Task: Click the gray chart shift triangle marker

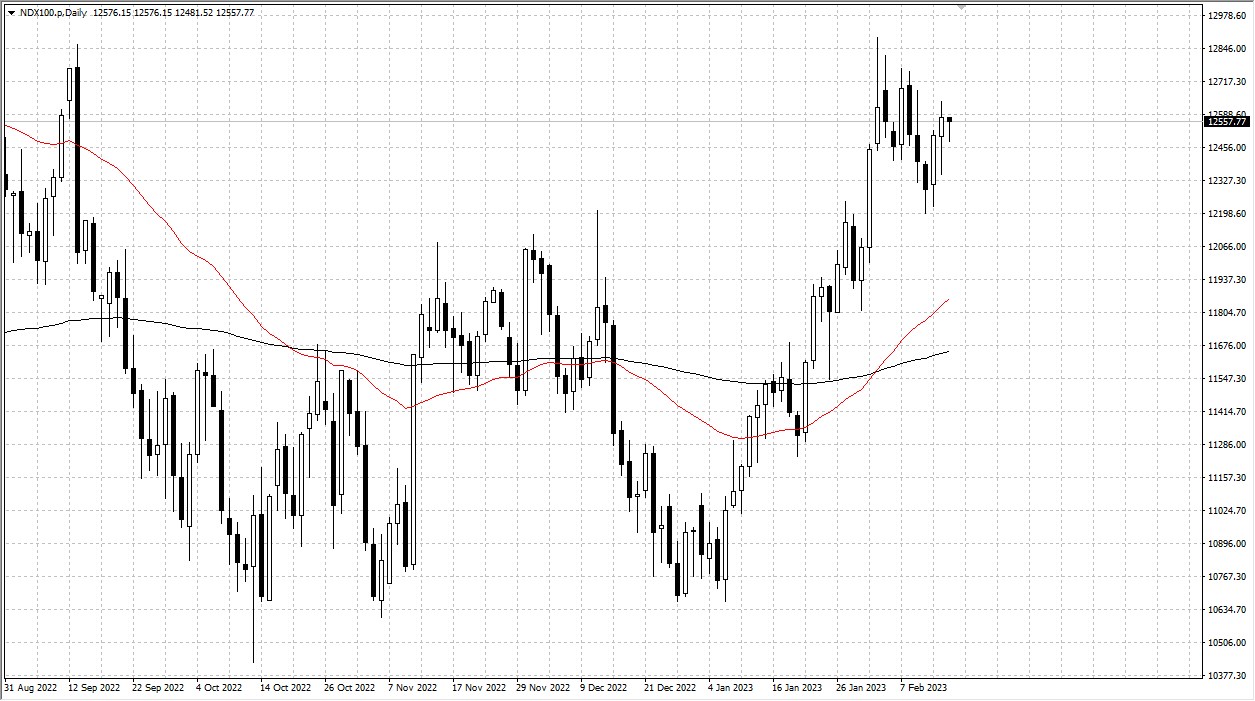Action: click(962, 7)
